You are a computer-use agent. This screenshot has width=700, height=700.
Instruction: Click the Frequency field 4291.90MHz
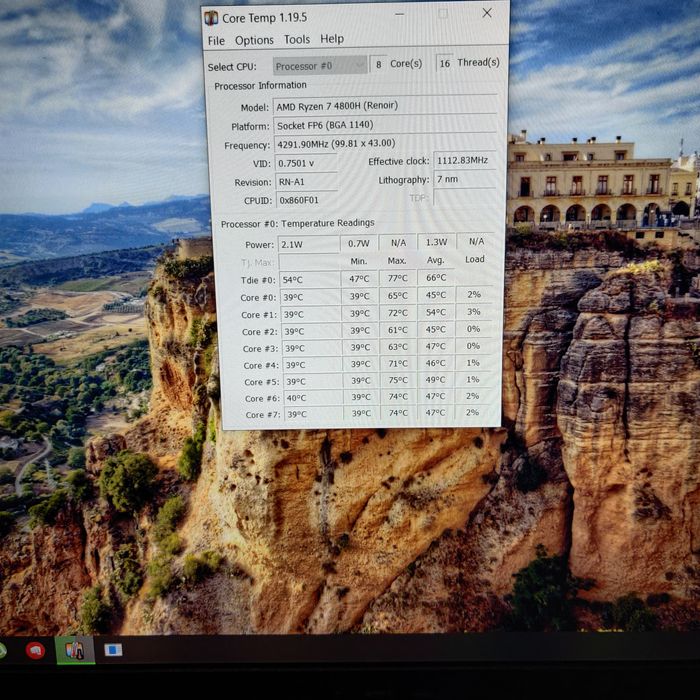pyautogui.click(x=385, y=144)
